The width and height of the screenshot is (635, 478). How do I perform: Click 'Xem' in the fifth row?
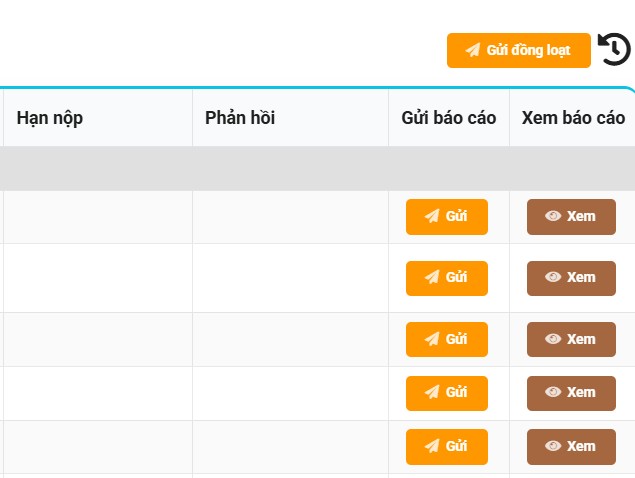pos(571,446)
